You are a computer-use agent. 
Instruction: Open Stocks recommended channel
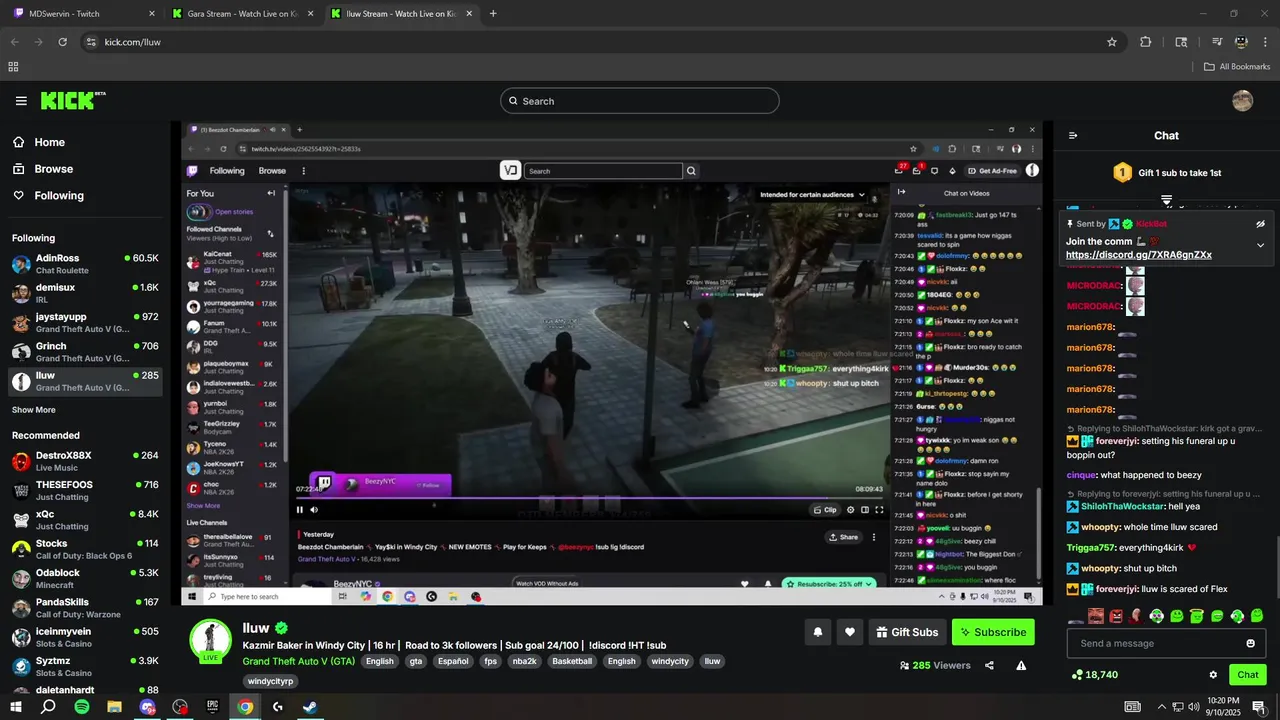tap(85, 549)
